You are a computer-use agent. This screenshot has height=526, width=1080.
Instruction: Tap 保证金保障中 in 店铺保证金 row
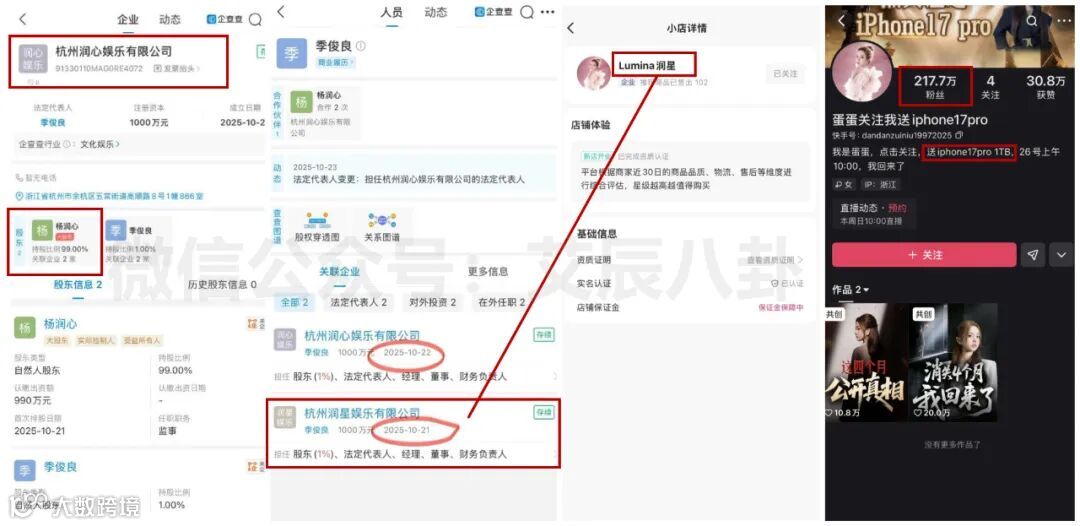click(x=780, y=308)
